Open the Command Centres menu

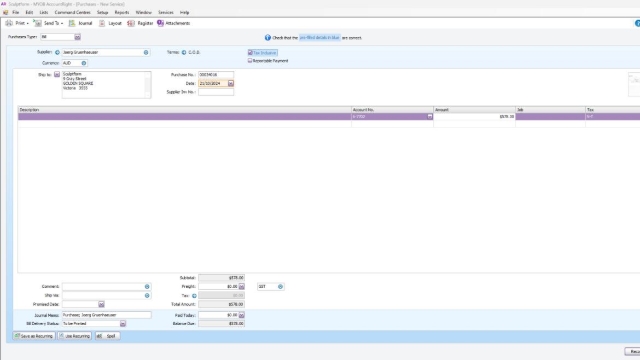[x=73, y=13]
